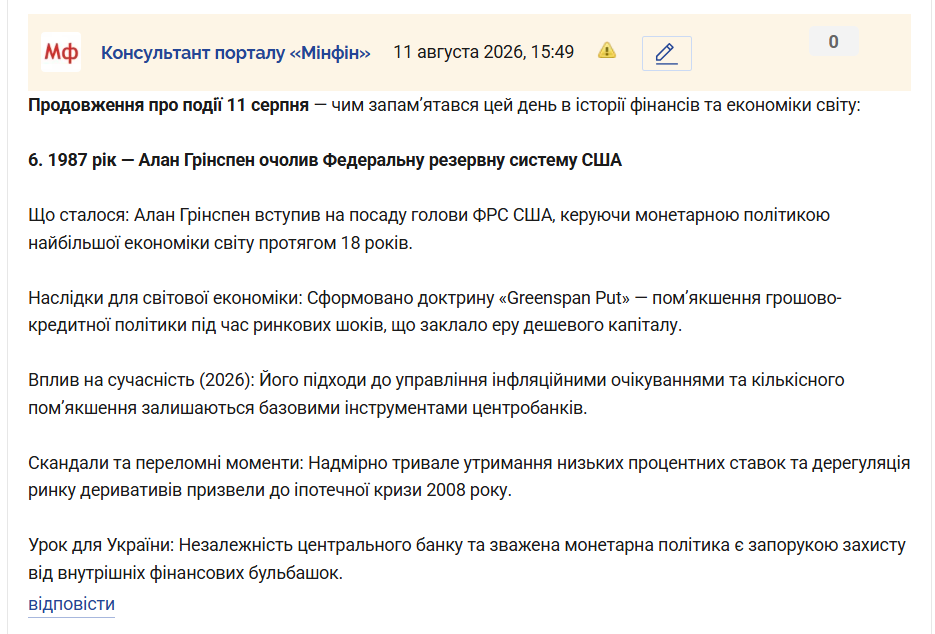Screen dimensions: 935x634
Task: Click the bold text Продовження про події 11 серпня
Action: tap(169, 105)
